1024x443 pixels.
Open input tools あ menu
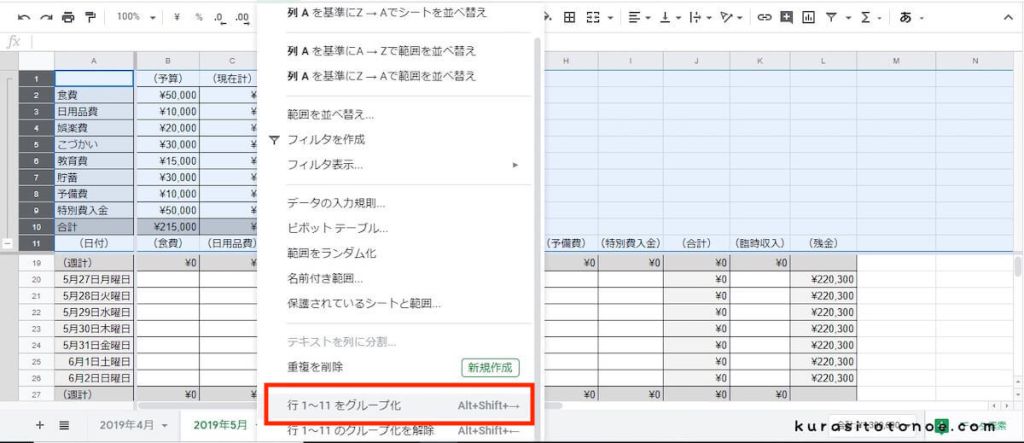[x=905, y=18]
